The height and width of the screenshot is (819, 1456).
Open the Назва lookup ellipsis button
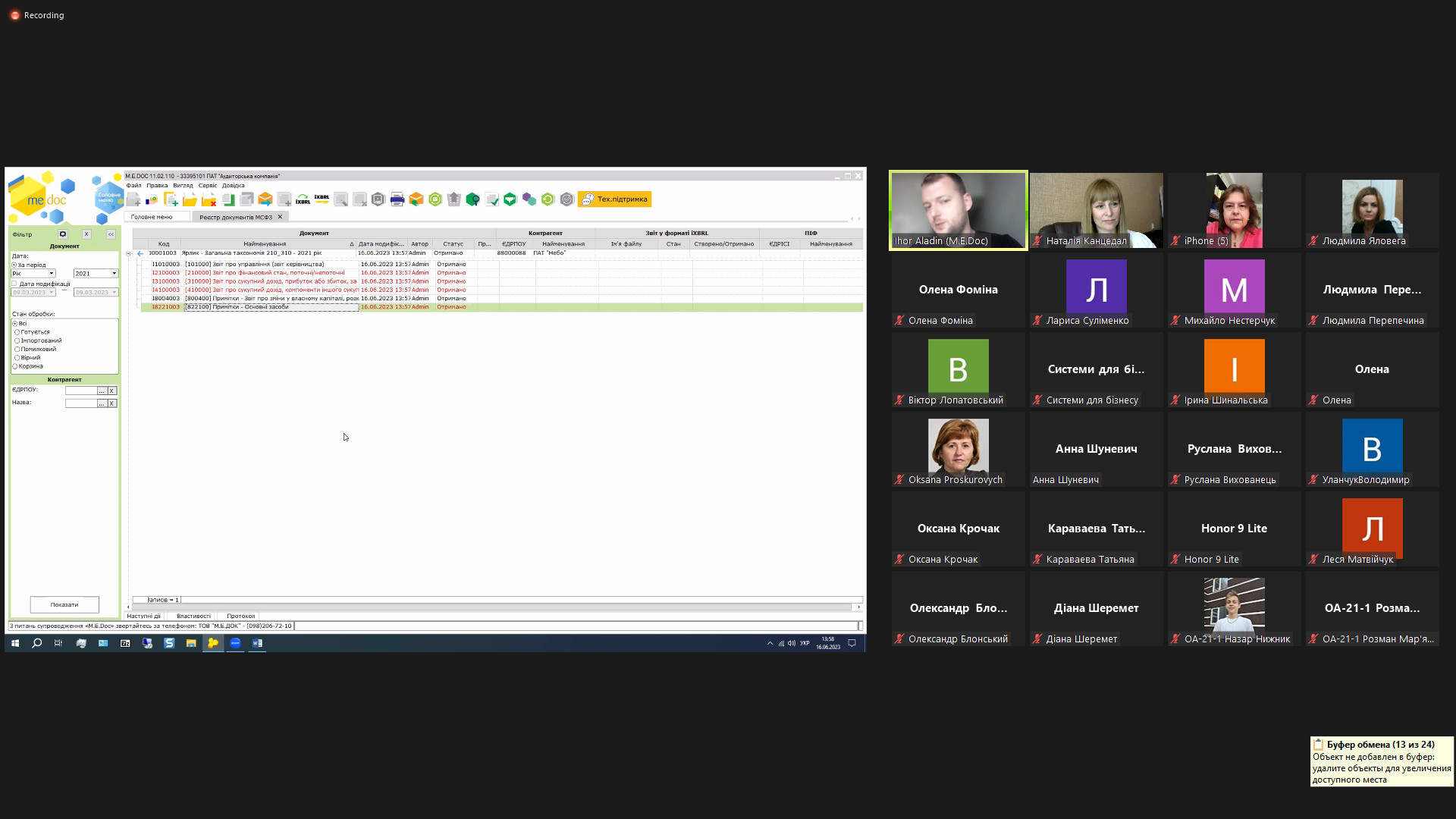coord(102,403)
